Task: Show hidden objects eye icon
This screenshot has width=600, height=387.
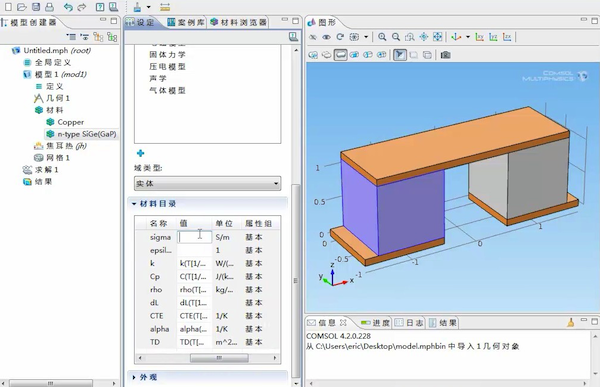Action: 326,37
